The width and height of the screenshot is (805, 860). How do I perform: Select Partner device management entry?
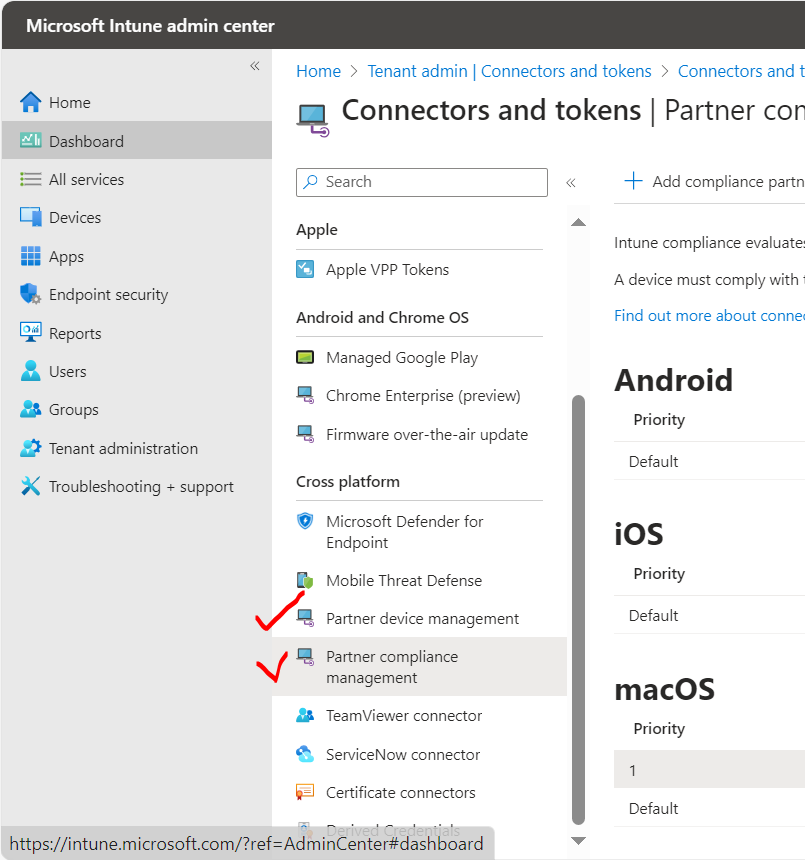[419, 618]
